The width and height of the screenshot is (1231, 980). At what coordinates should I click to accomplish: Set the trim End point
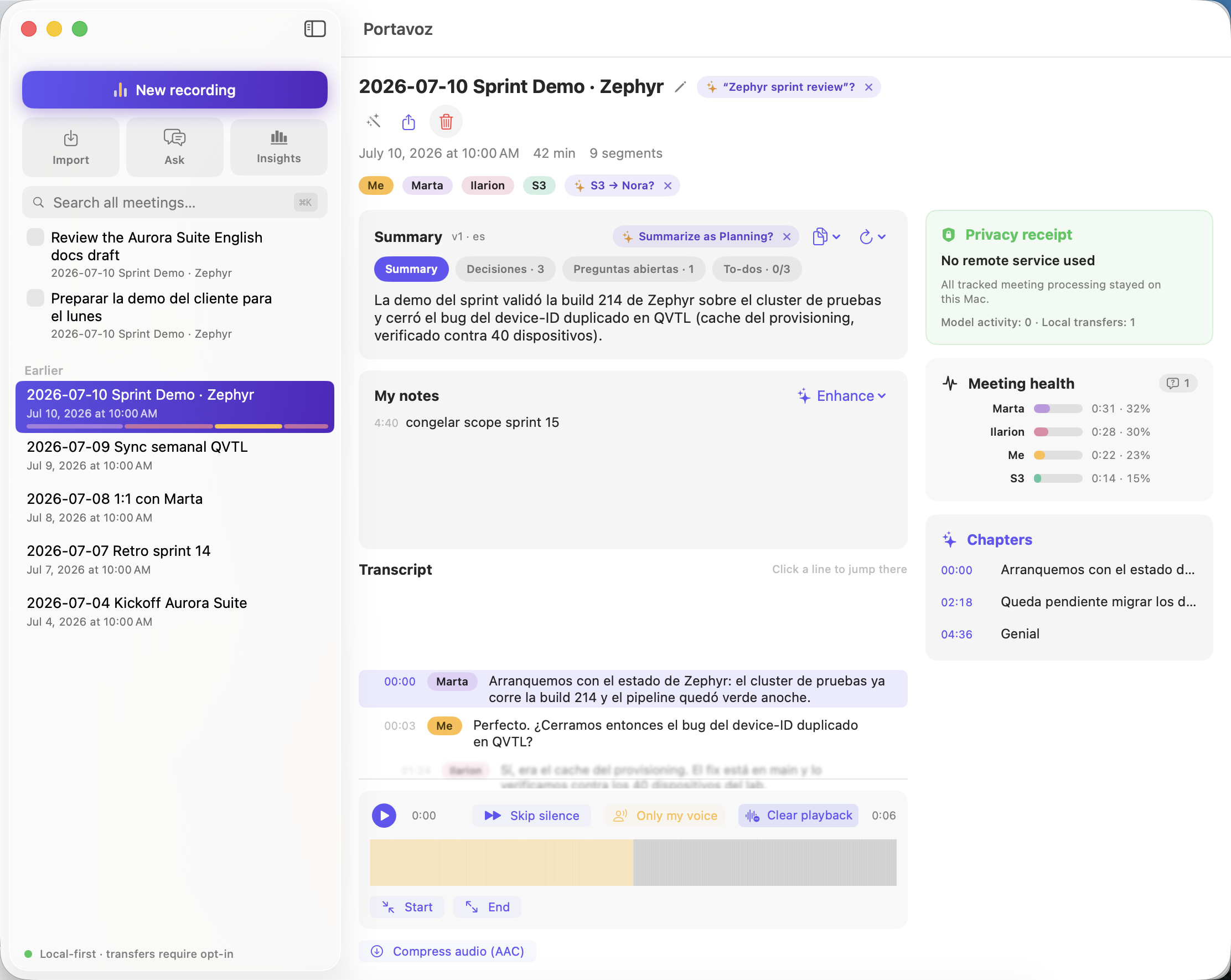click(487, 907)
